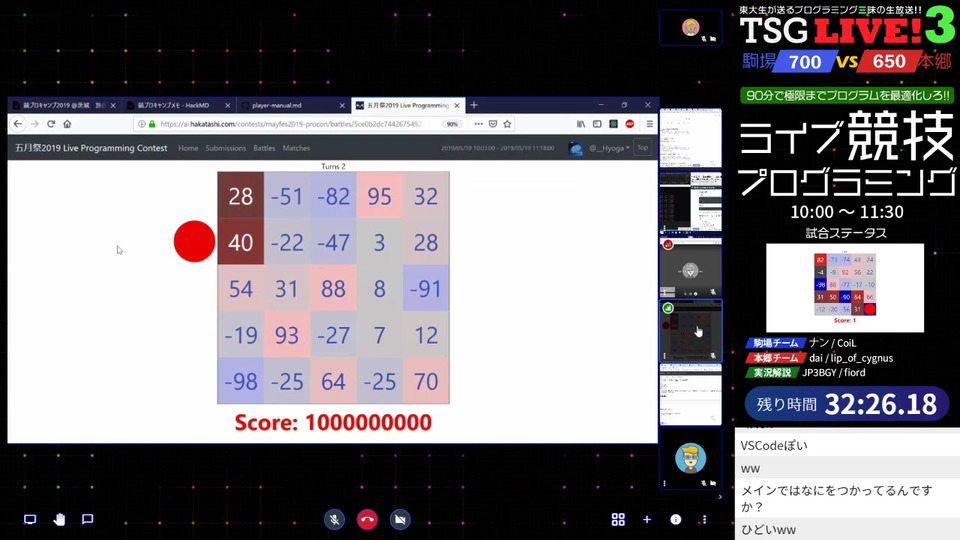
Task: Click the board cell showing -82
Action: click(333, 196)
